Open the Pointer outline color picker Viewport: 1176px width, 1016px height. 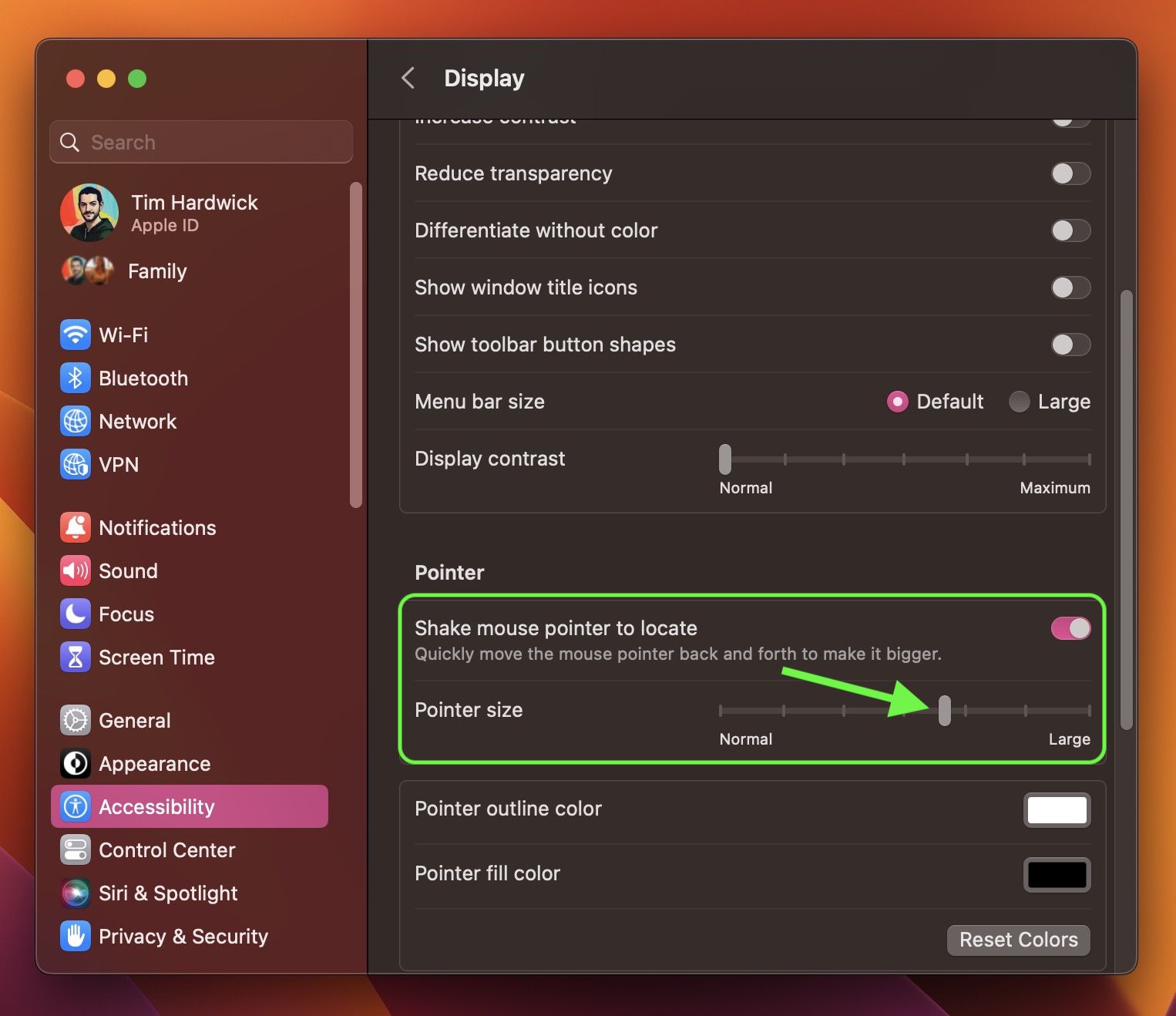point(1057,810)
